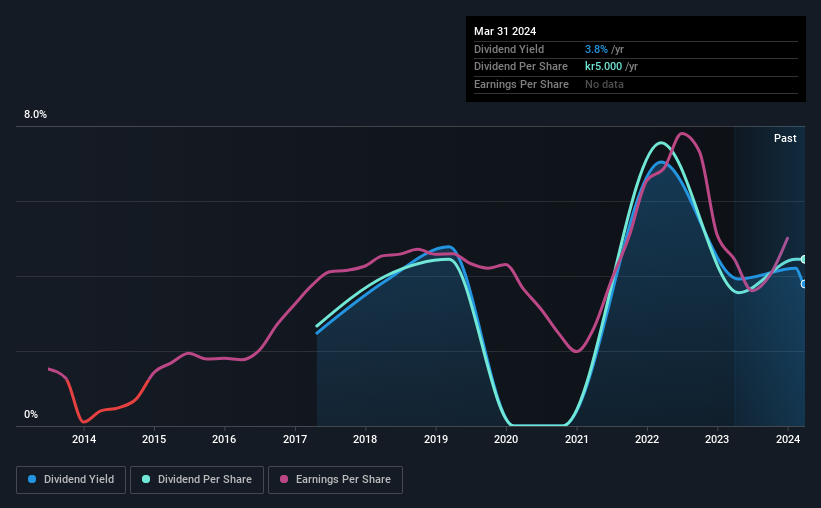Click the kr5.000 dividend per share value

(x=603, y=67)
